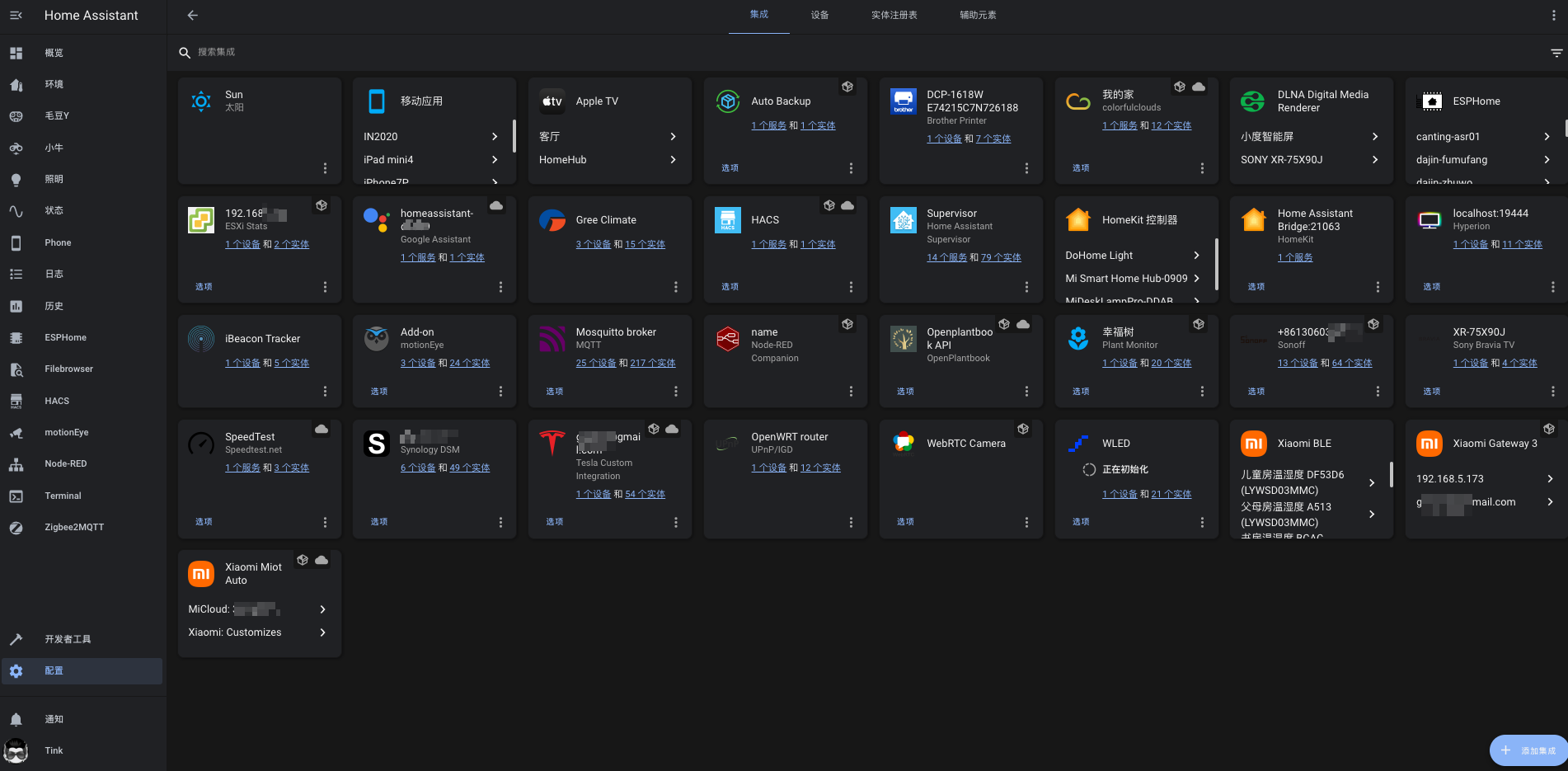Screen dimensions: 1568x771
Task: Open the Sun card three-dot menu
Action: [x=325, y=168]
